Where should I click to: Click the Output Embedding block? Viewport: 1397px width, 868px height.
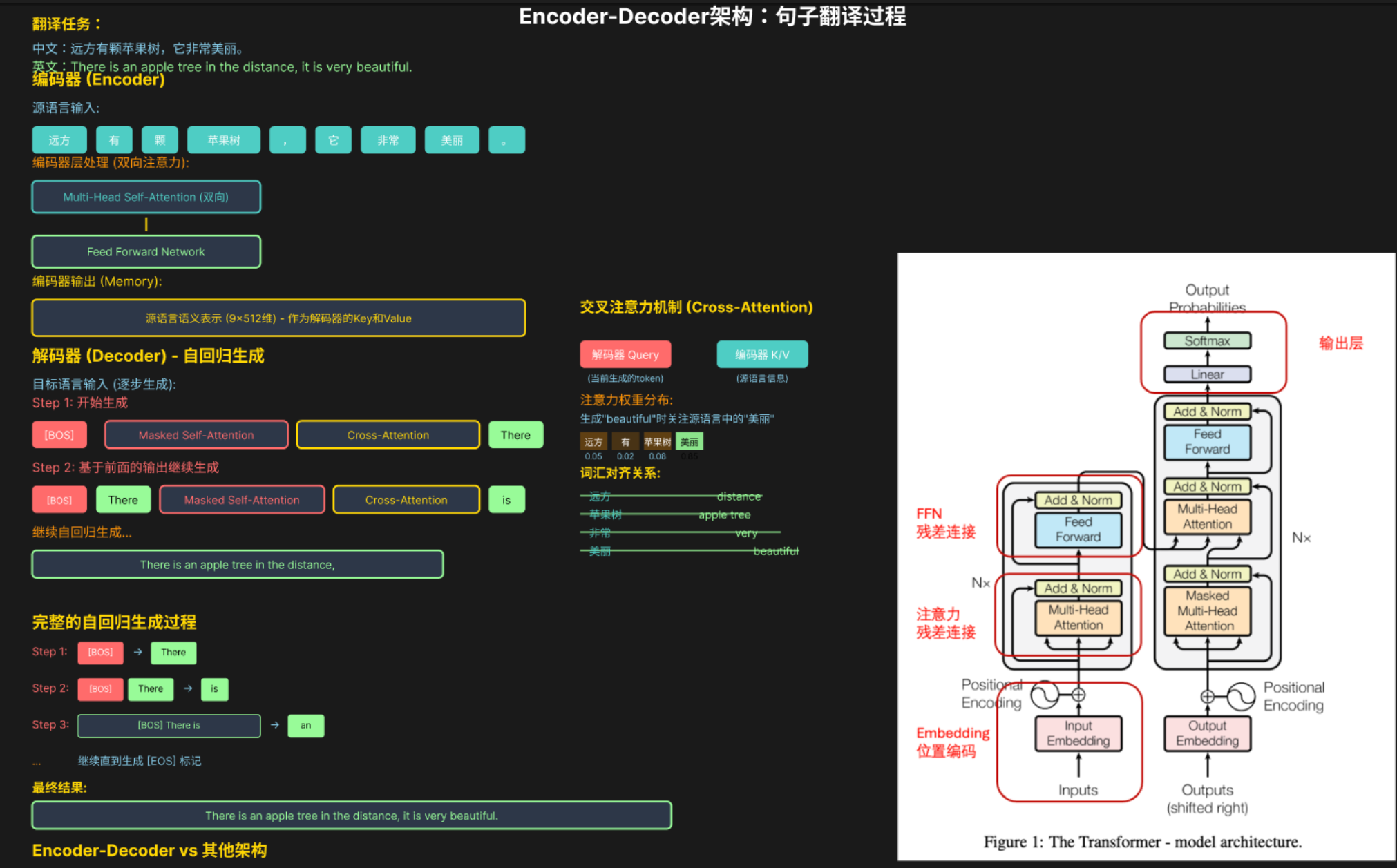point(1207,733)
